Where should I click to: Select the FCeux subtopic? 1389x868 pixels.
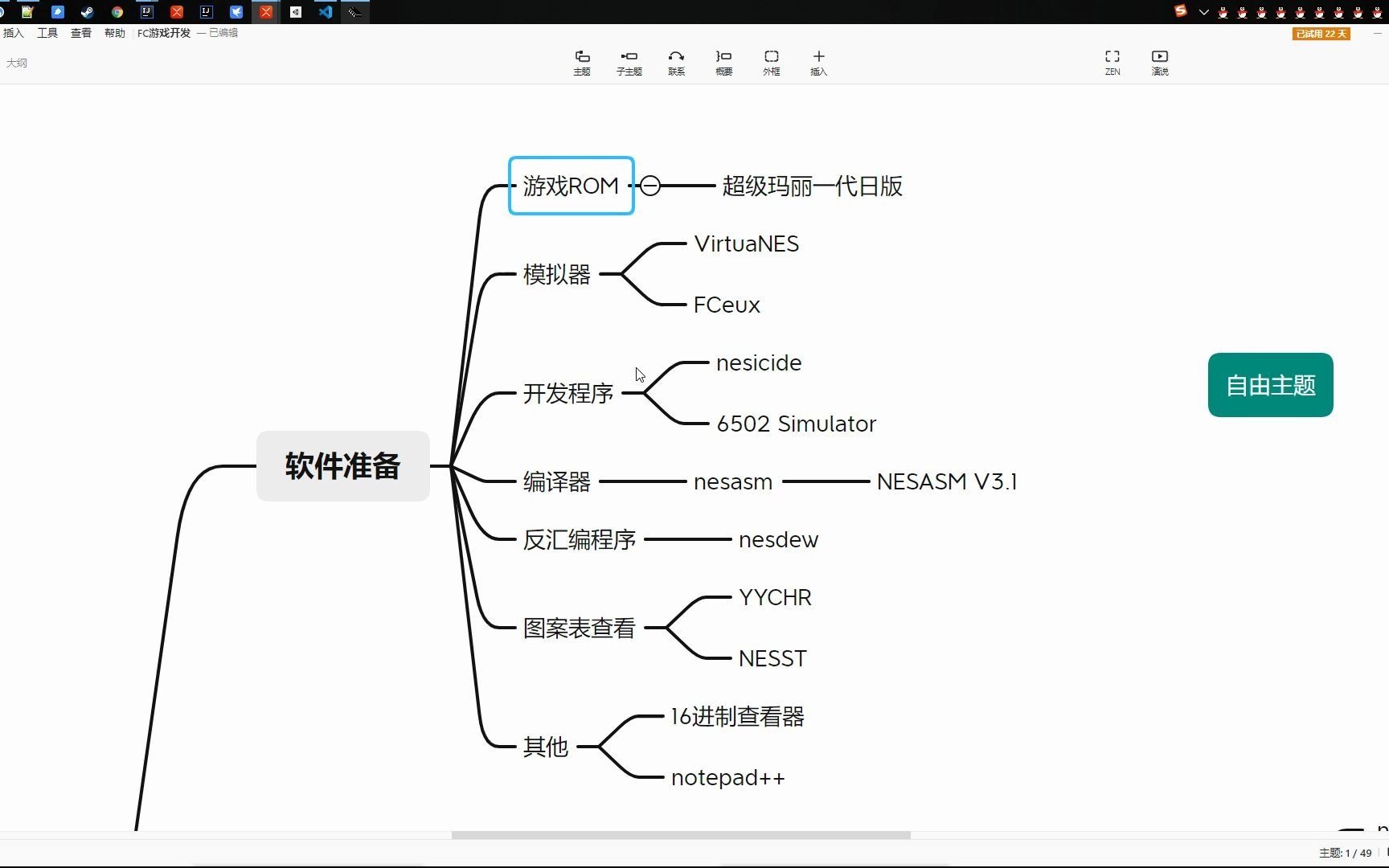click(727, 305)
